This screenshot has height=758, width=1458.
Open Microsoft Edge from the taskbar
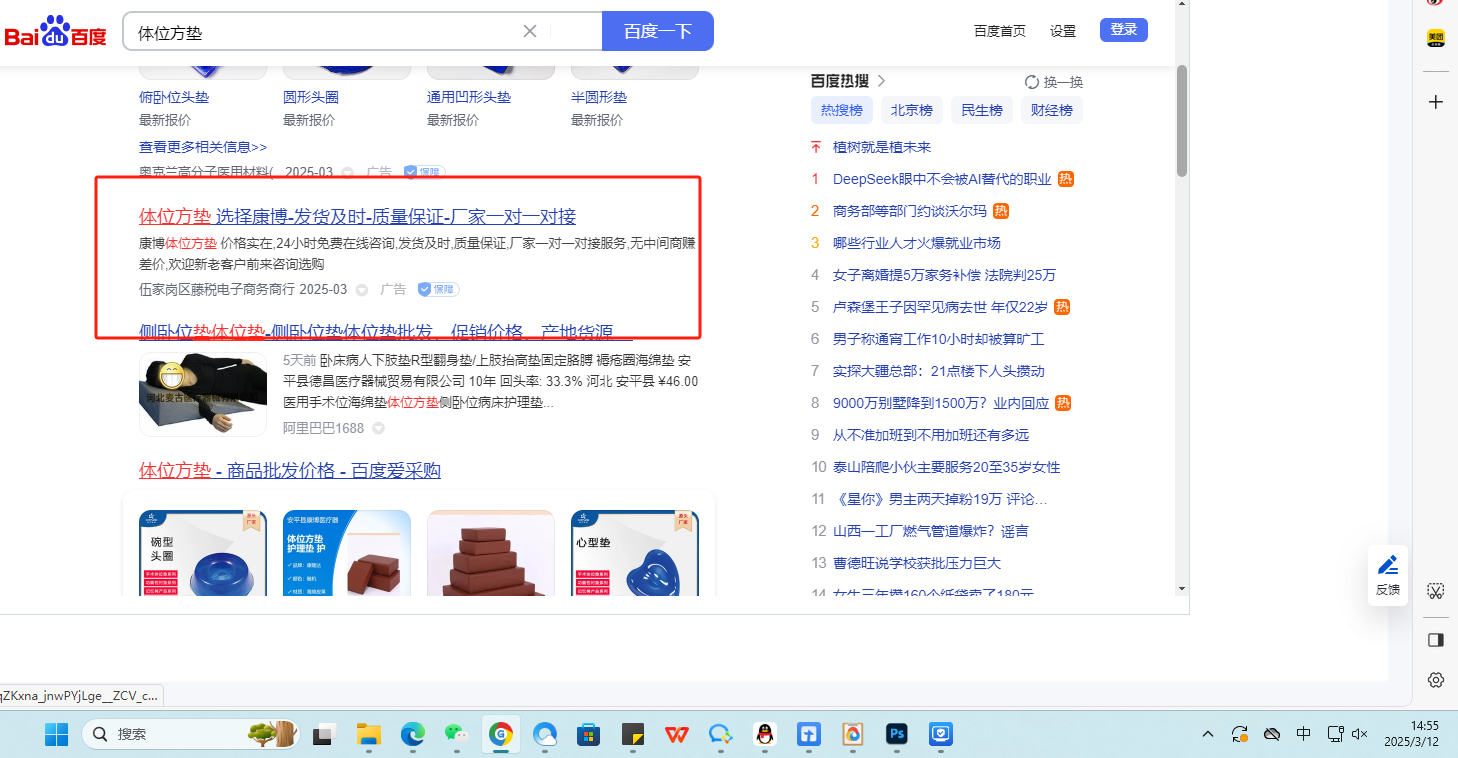[x=413, y=734]
